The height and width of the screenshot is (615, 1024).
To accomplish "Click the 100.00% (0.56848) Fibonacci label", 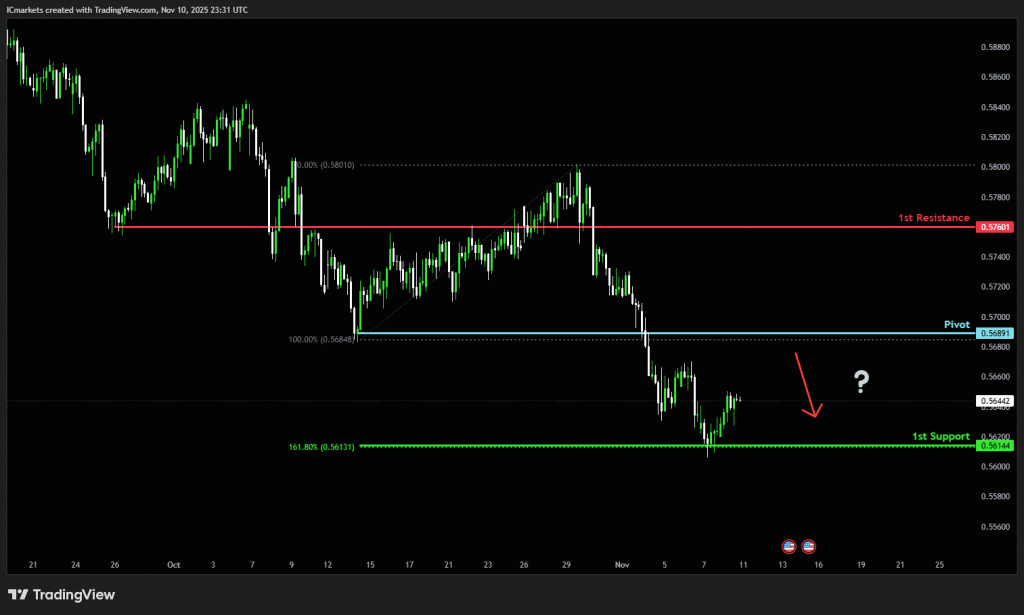I will 322,339.
